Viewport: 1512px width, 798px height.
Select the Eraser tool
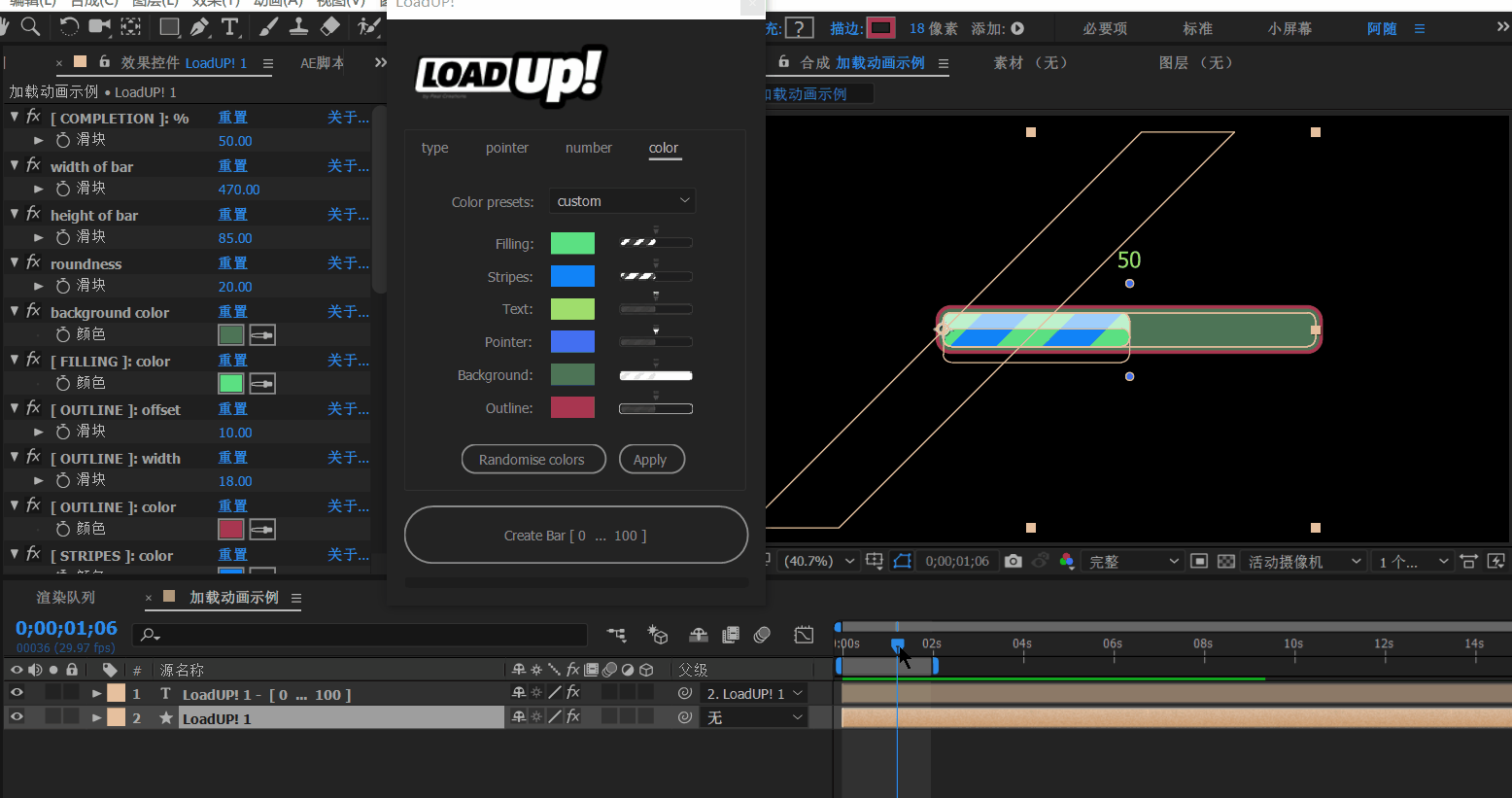[x=330, y=26]
